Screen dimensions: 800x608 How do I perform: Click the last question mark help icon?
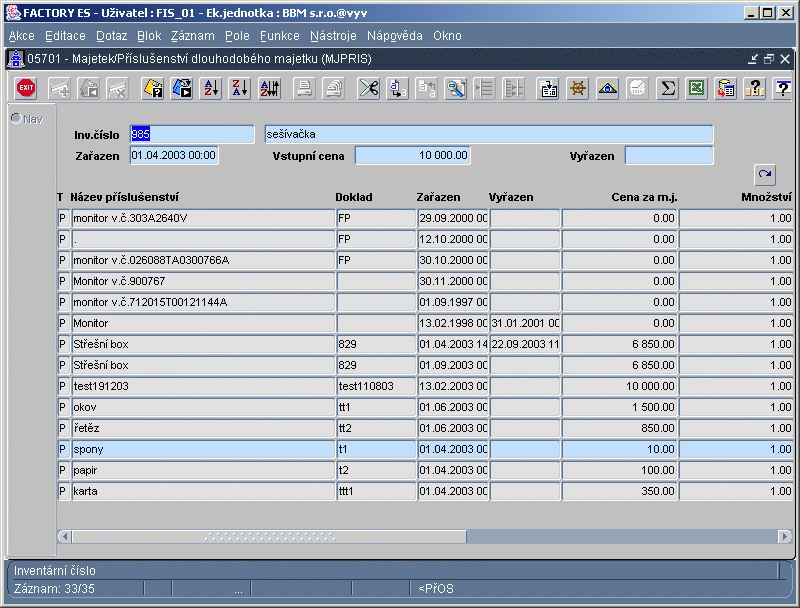pyautogui.click(x=783, y=88)
